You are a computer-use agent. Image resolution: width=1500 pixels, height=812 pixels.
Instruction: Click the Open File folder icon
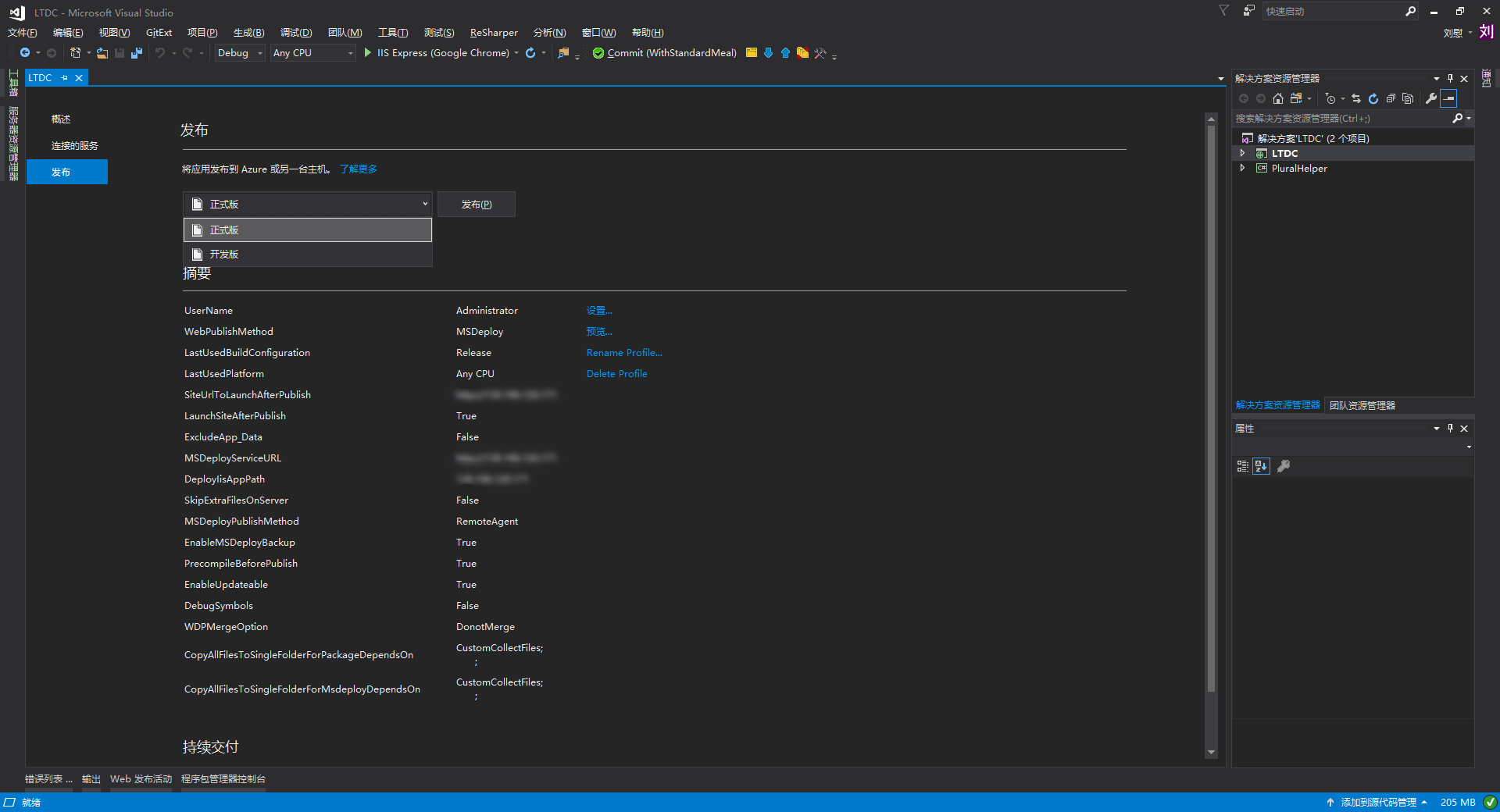pos(102,53)
